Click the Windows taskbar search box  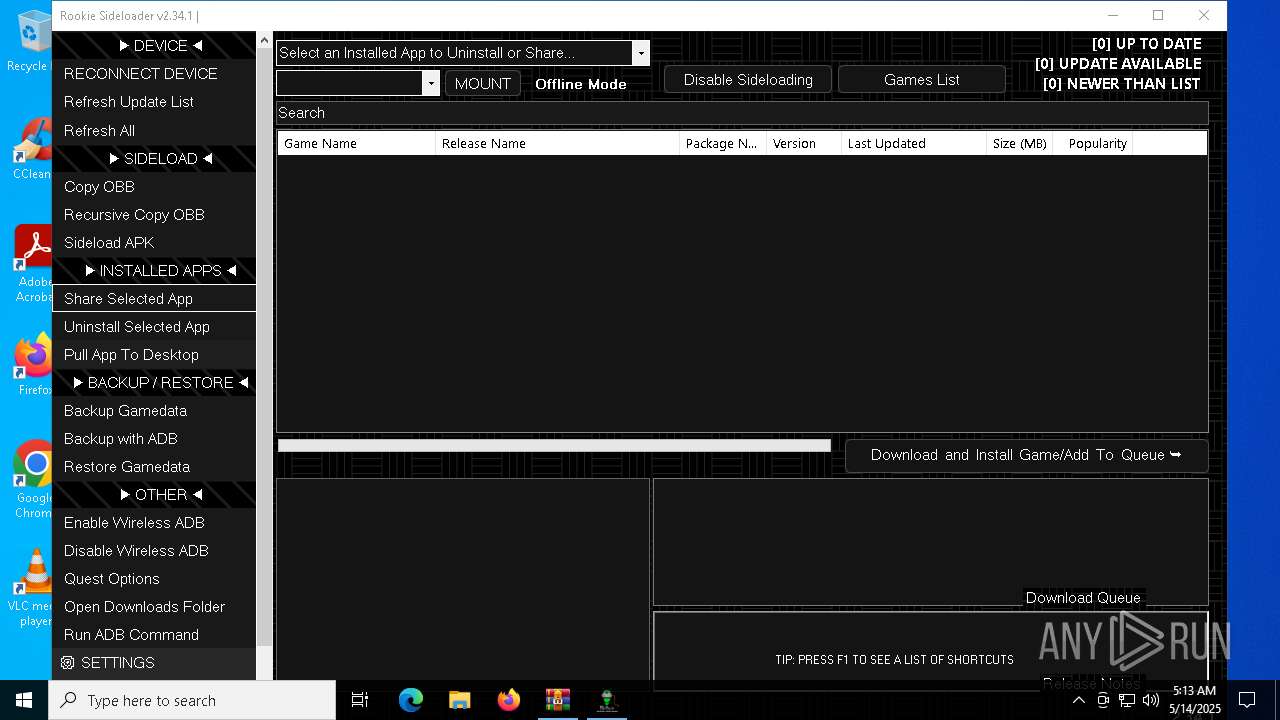coord(192,700)
